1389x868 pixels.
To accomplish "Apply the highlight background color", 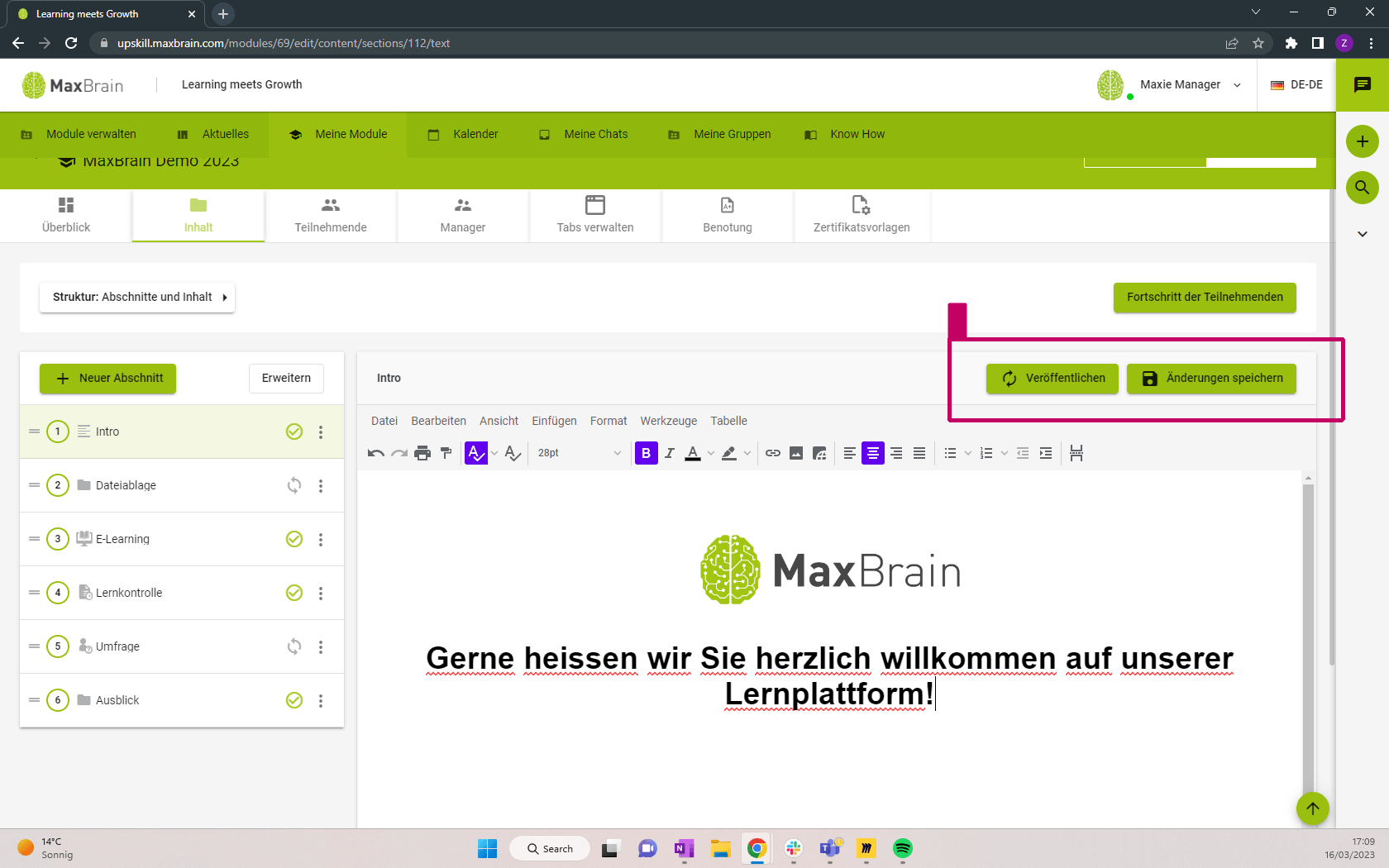I will coord(729,453).
